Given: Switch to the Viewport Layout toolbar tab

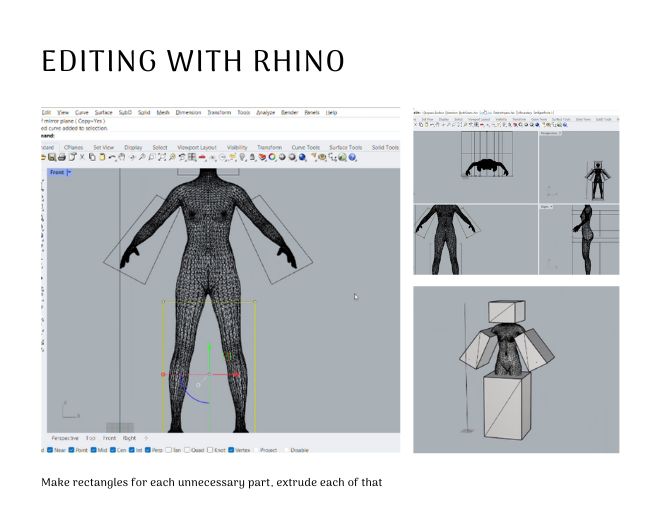Looking at the screenshot, I should (197, 147).
